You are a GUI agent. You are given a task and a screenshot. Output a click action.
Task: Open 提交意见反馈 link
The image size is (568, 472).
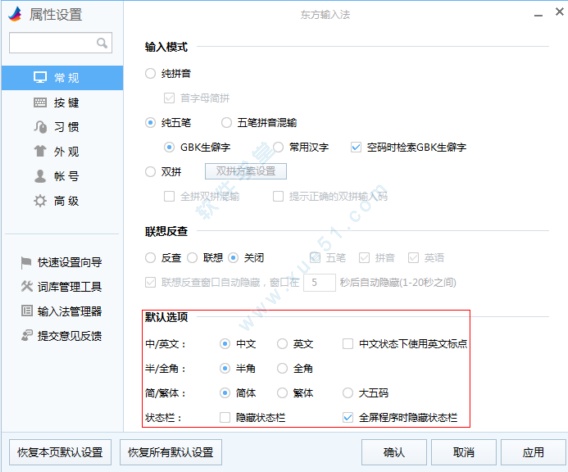[x=70, y=336]
